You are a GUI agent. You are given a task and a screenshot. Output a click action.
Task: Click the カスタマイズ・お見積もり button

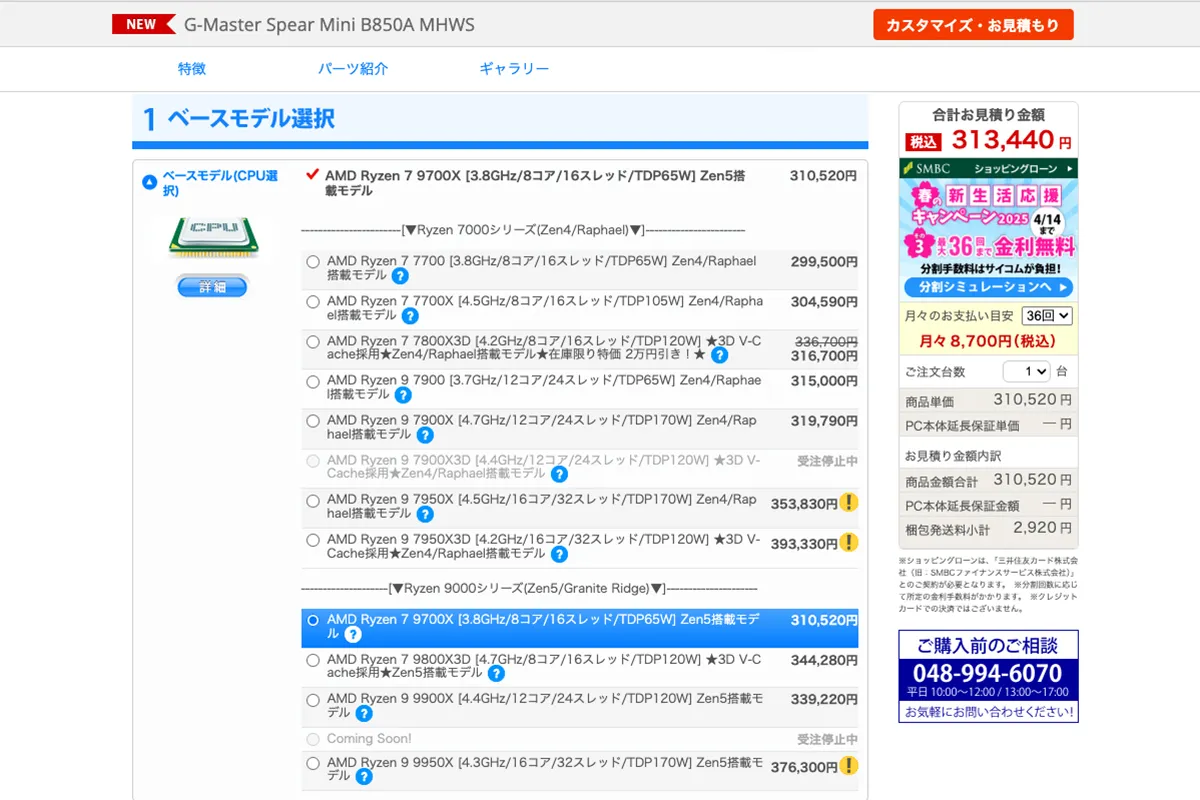point(973,25)
